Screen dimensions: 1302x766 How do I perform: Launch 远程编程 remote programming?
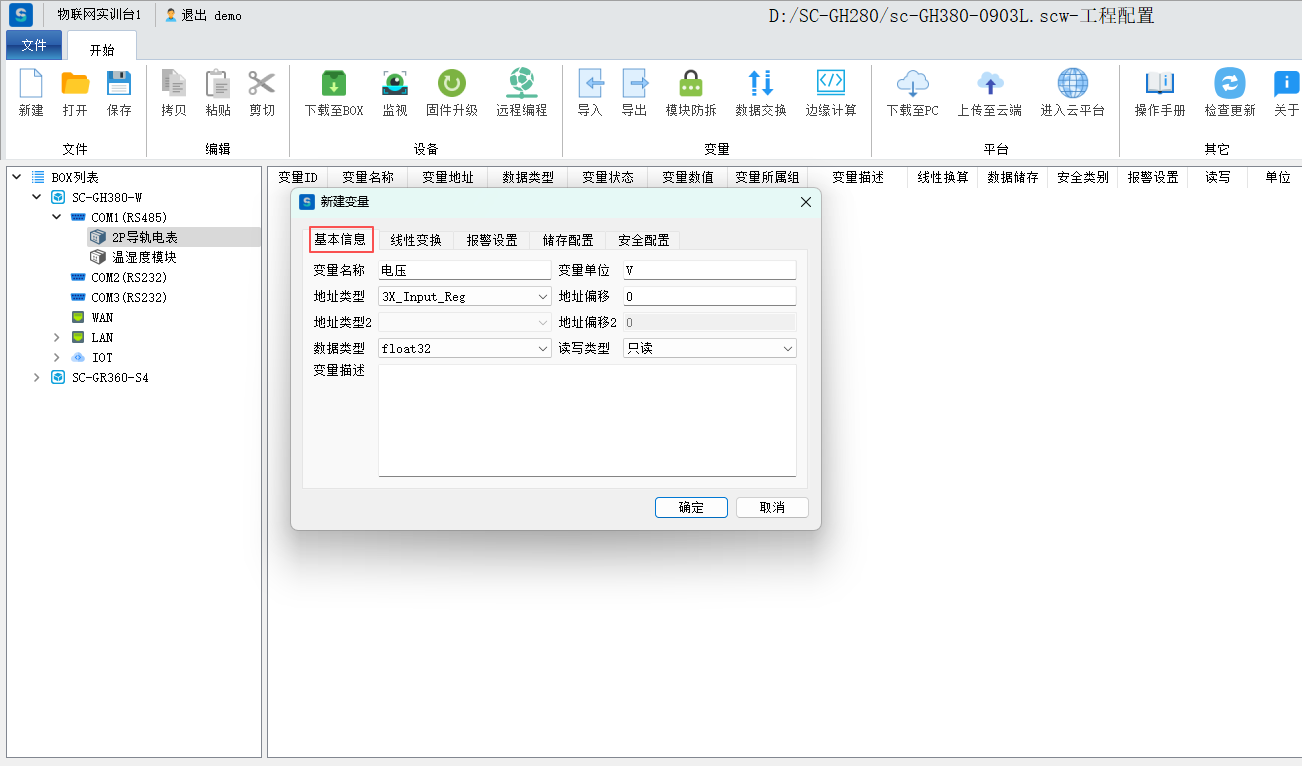click(x=521, y=85)
